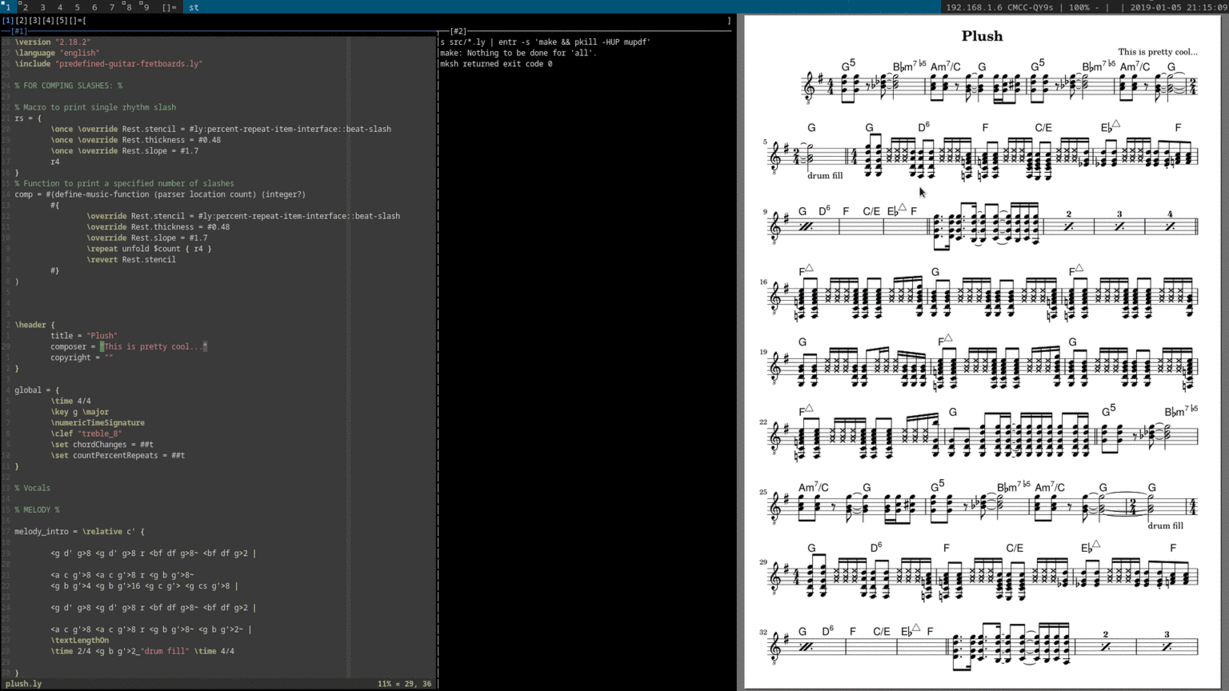1229x691 pixels.
Task: Click the plush.ly filename in vim statusline
Action: tap(24, 684)
